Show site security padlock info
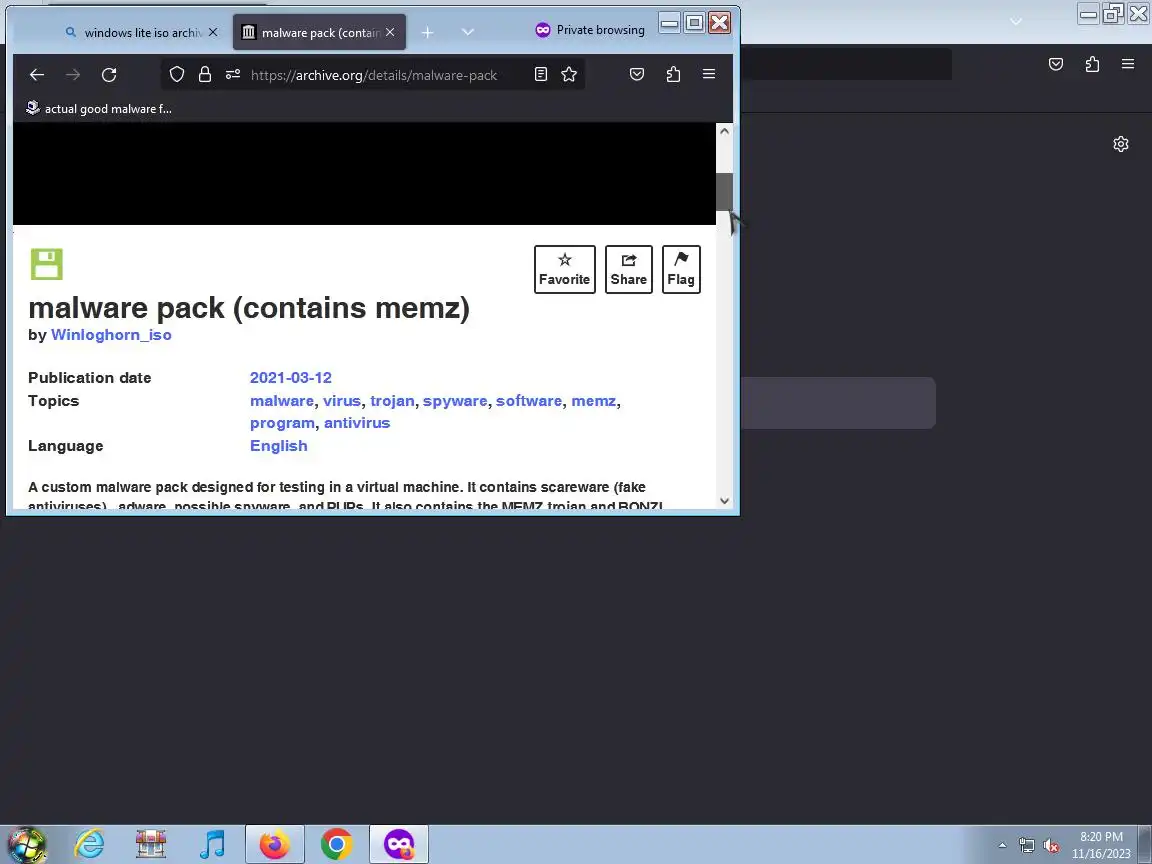This screenshot has height=864, width=1152. (205, 74)
